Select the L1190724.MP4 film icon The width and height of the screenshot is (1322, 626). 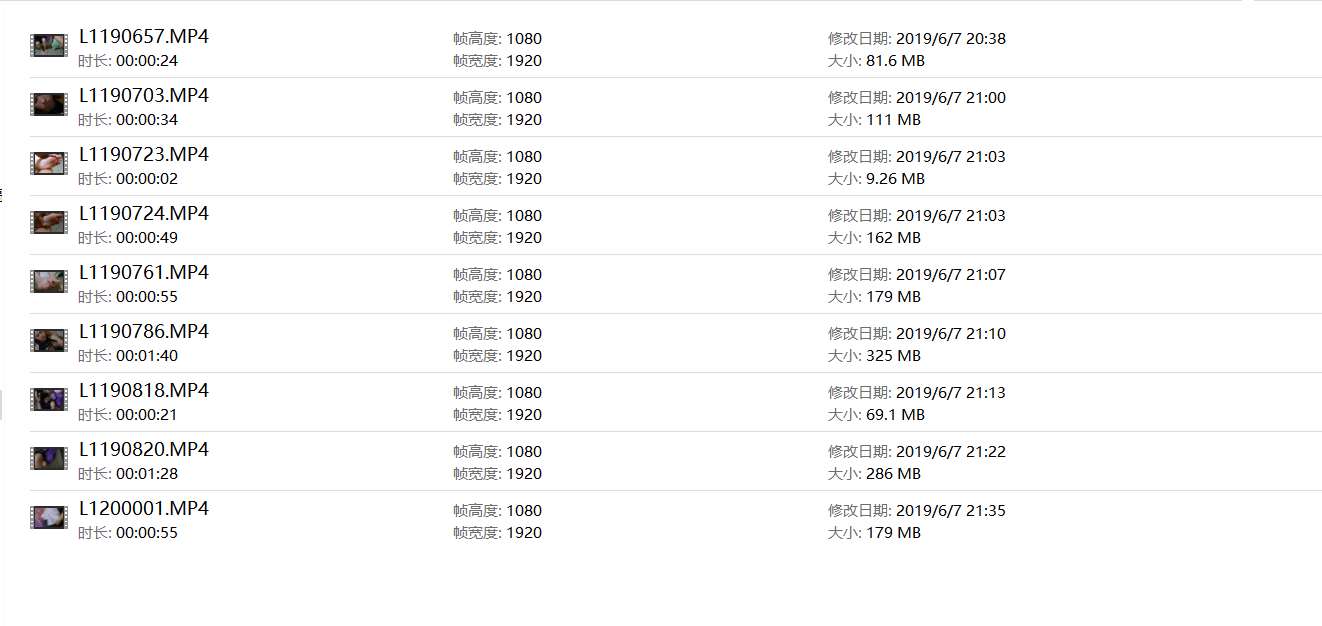48,222
